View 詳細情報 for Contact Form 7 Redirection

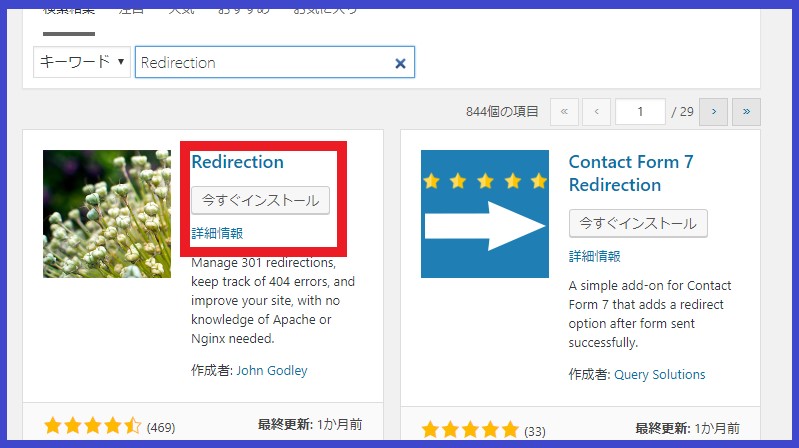[x=595, y=256]
